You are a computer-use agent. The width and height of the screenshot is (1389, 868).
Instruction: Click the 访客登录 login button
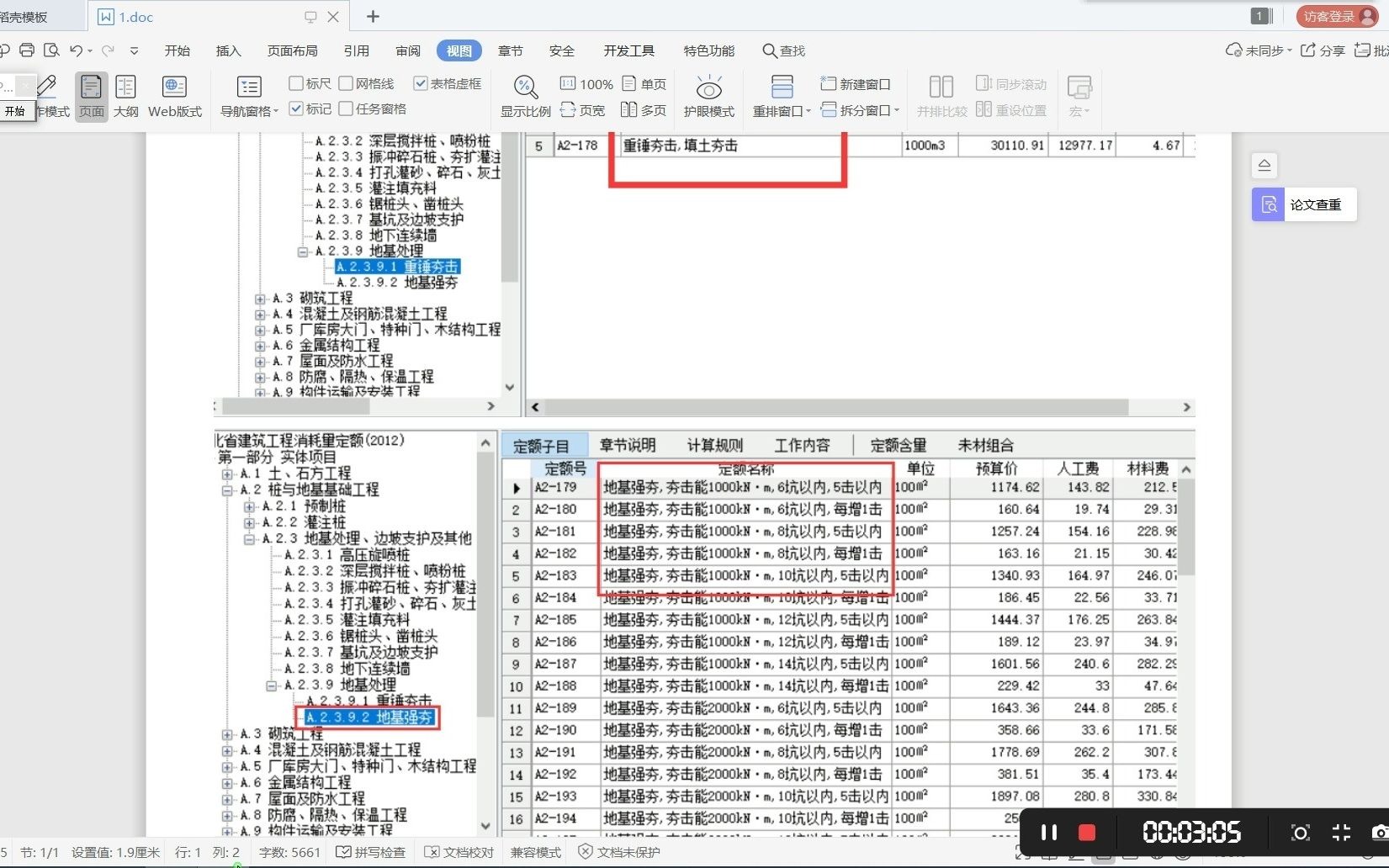pos(1339,16)
